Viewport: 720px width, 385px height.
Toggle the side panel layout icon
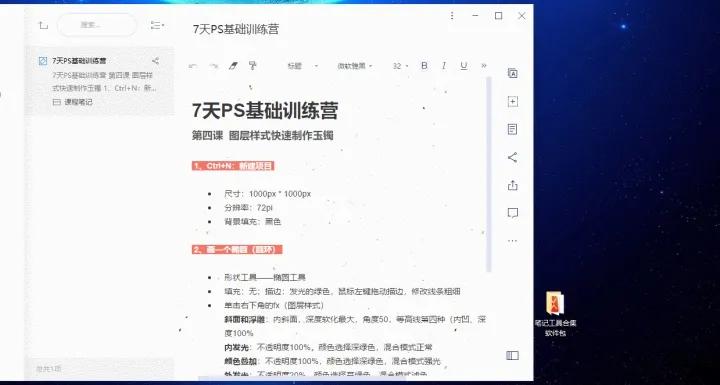point(512,356)
